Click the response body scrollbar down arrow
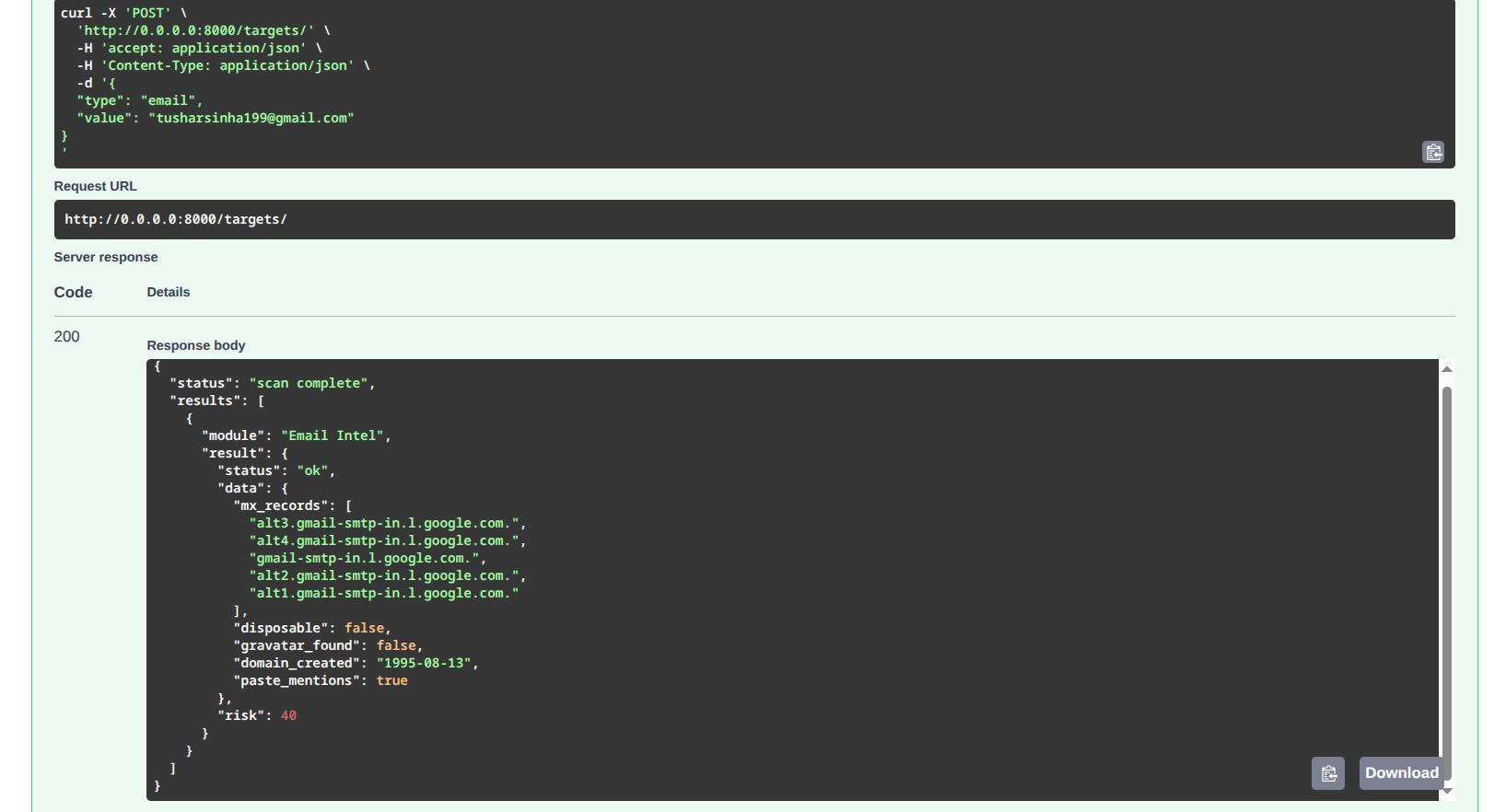Screen dimensions: 1506x812 [1447, 790]
